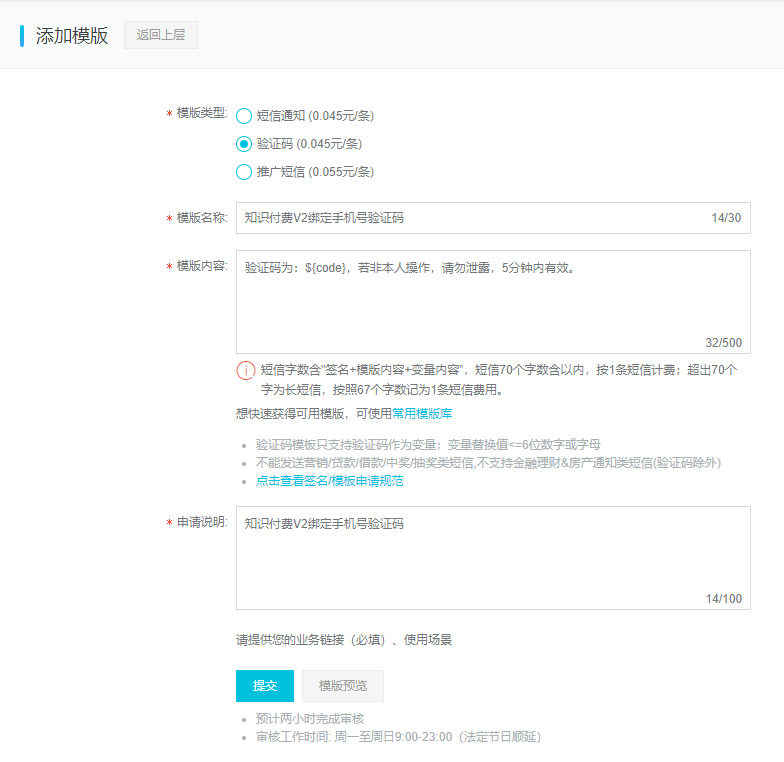Submit the form with 提交
Viewport: 784px width, 762px height.
click(x=265, y=686)
